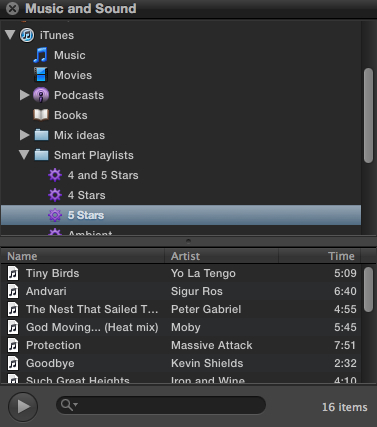Click artist Moby
This screenshot has height=427, width=377.
pyautogui.click(x=186, y=327)
